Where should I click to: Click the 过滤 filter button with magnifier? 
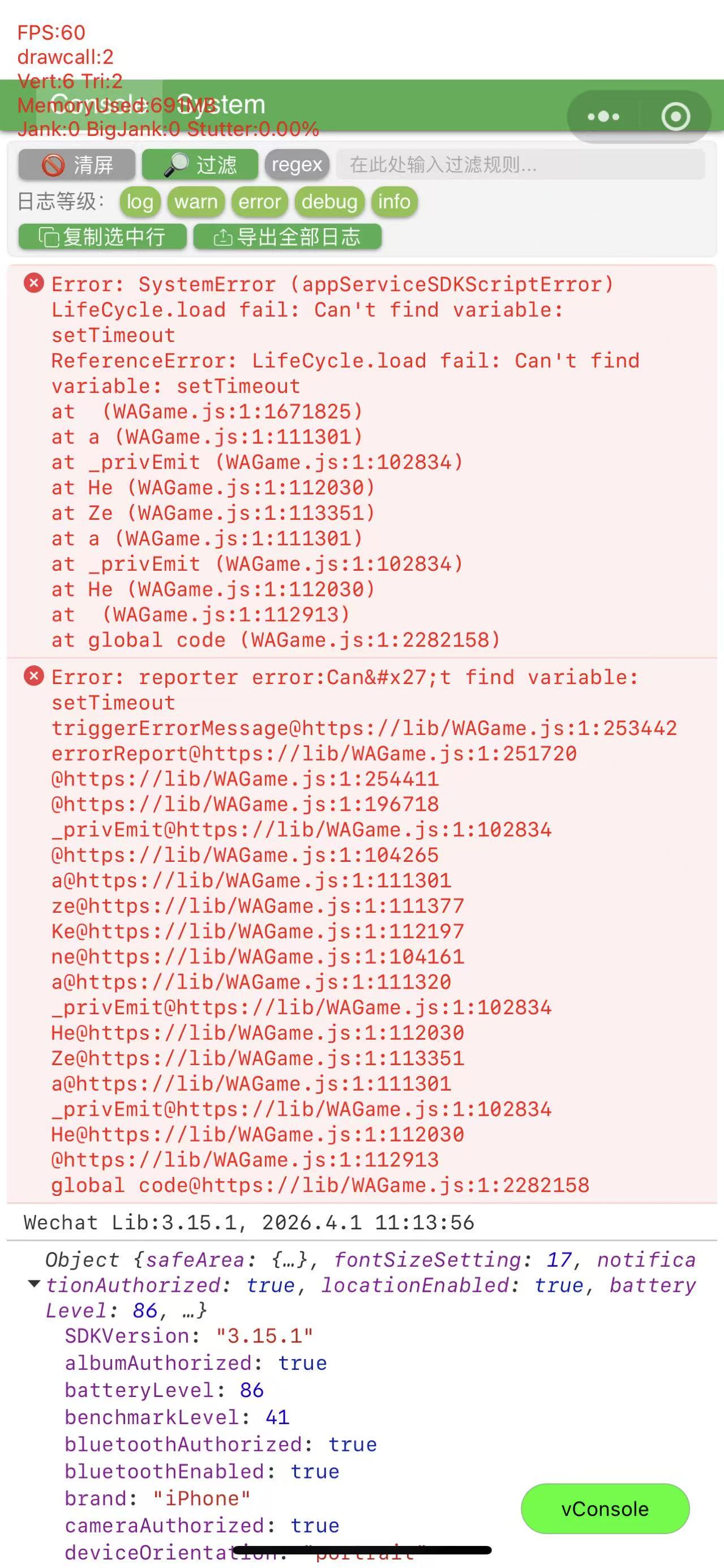tap(200, 164)
